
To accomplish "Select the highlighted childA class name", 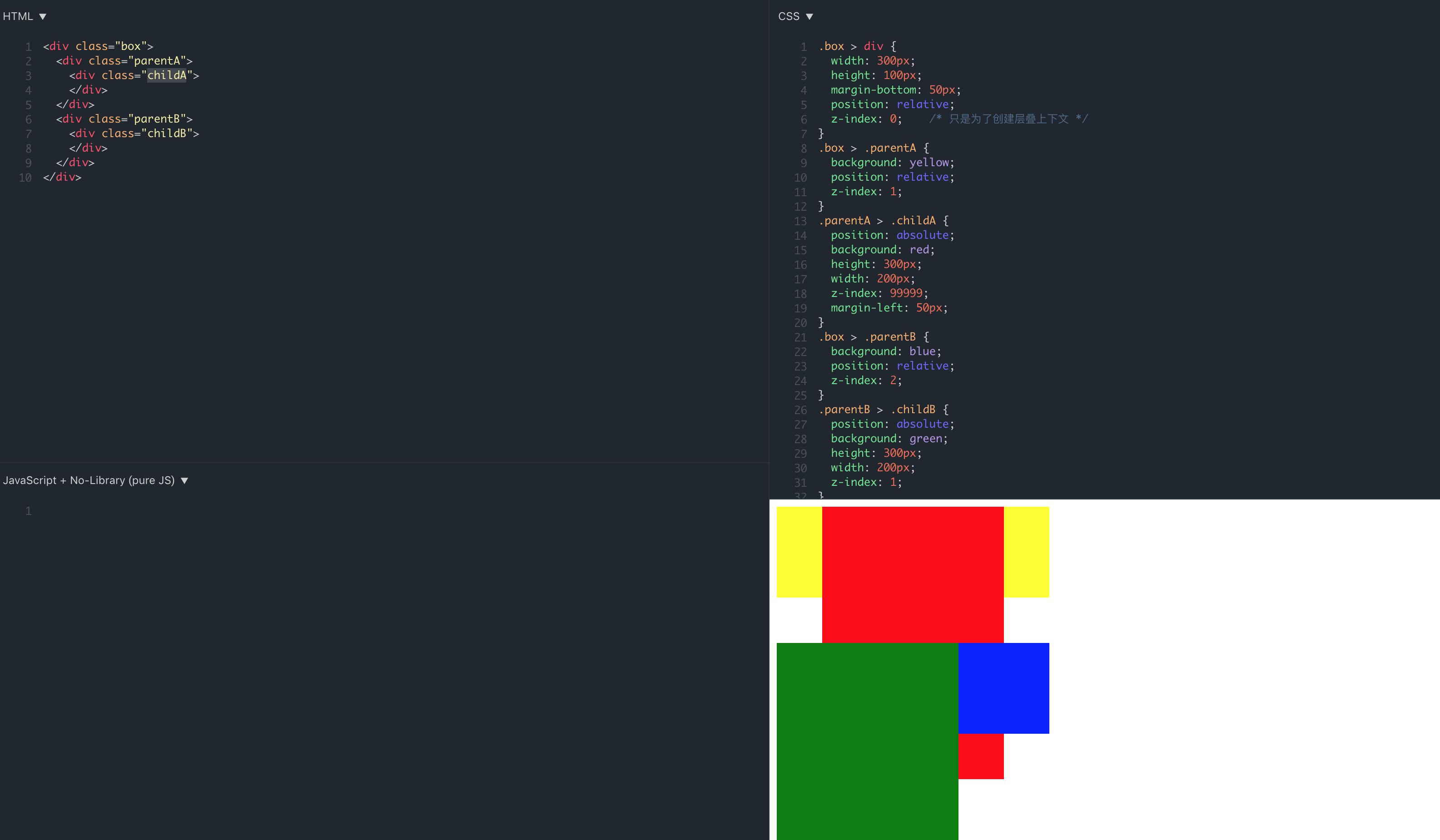I will (x=166, y=75).
